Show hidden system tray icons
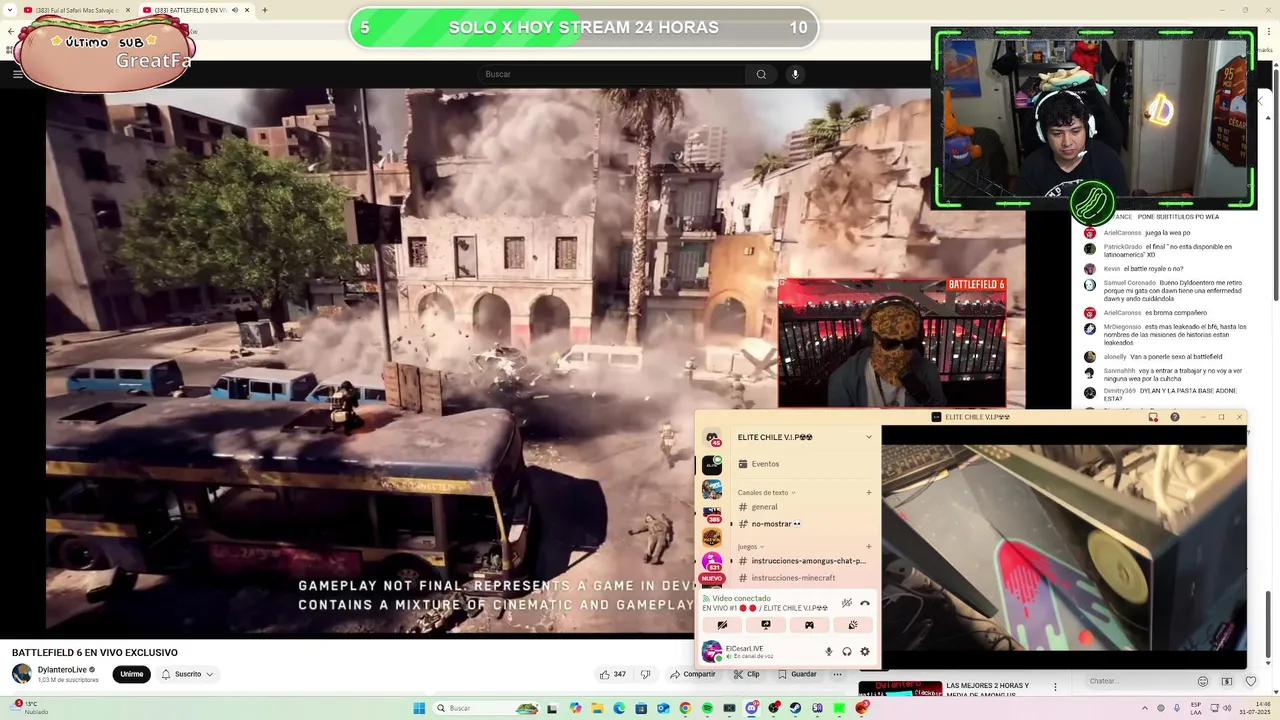1280x720 pixels. [1145, 708]
